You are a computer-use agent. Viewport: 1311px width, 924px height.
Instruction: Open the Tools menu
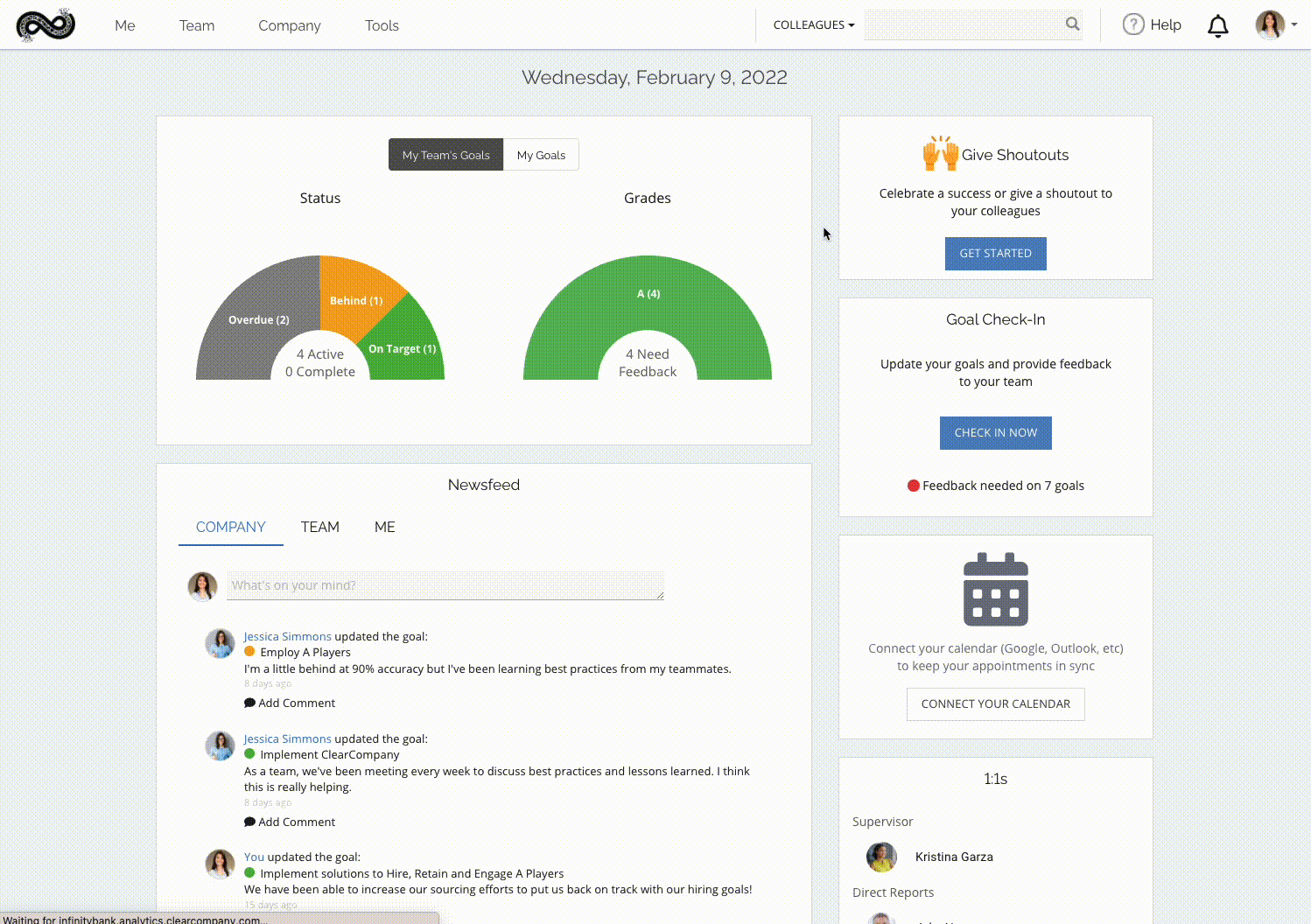(382, 25)
